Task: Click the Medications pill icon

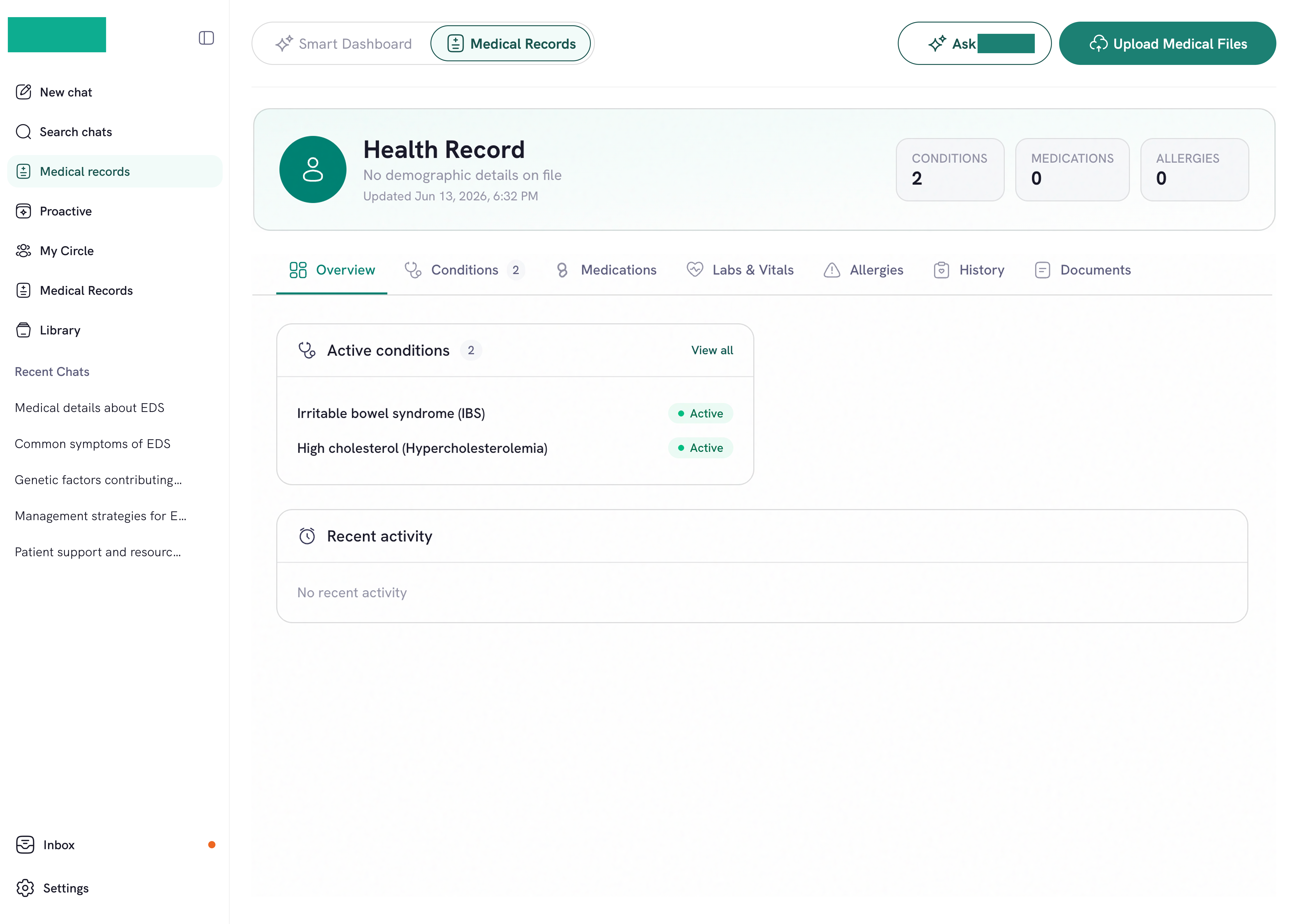Action: (x=562, y=270)
